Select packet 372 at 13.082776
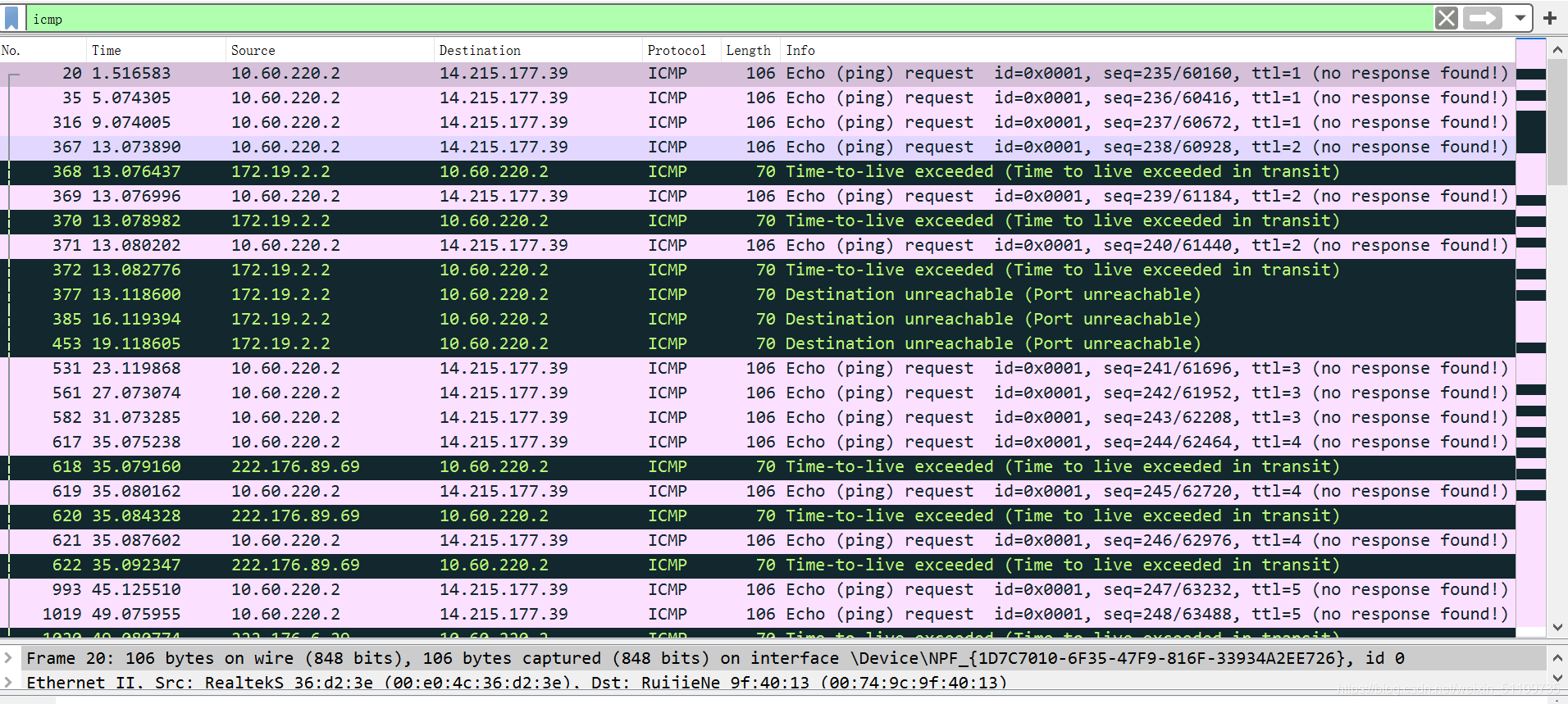 click(758, 270)
